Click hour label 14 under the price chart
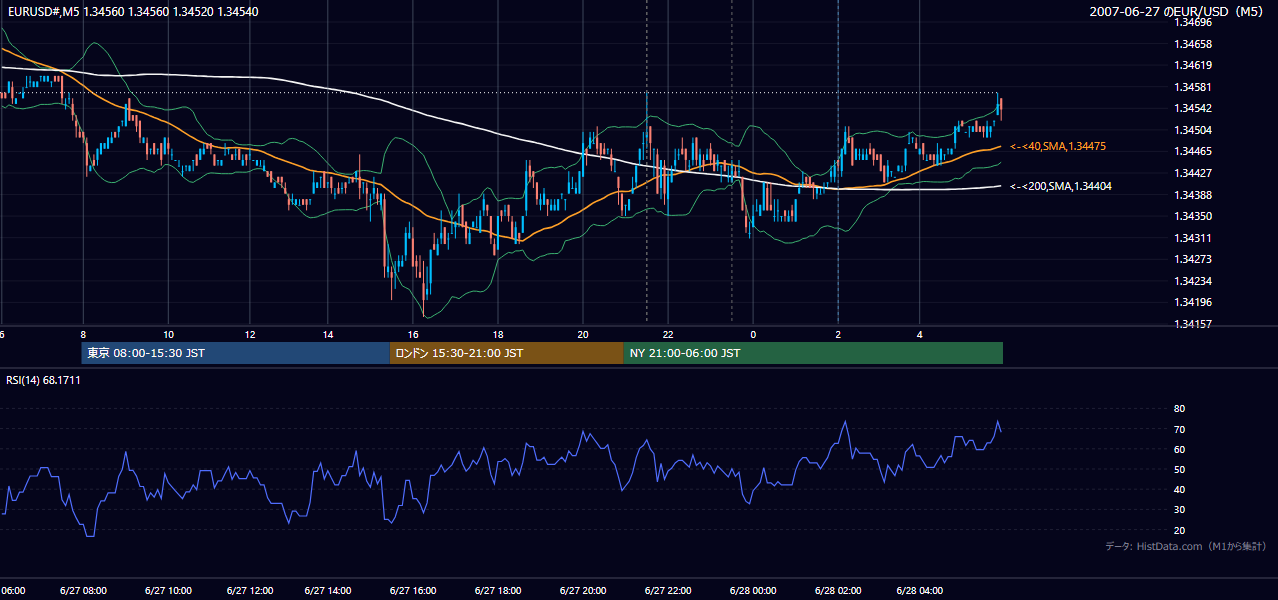This screenshot has width=1278, height=600. [328, 334]
